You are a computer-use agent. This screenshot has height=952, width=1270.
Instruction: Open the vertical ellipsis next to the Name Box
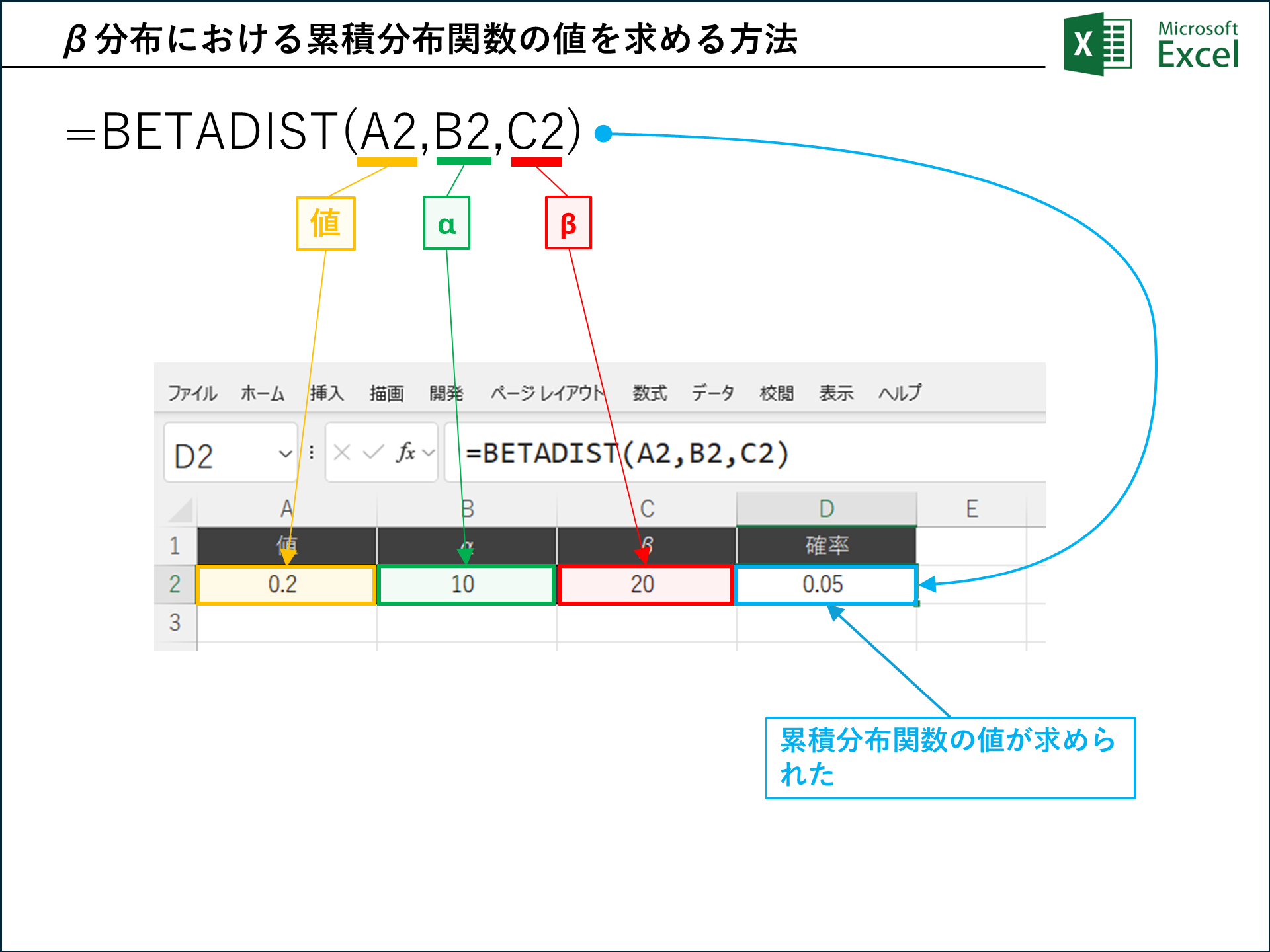[x=311, y=451]
